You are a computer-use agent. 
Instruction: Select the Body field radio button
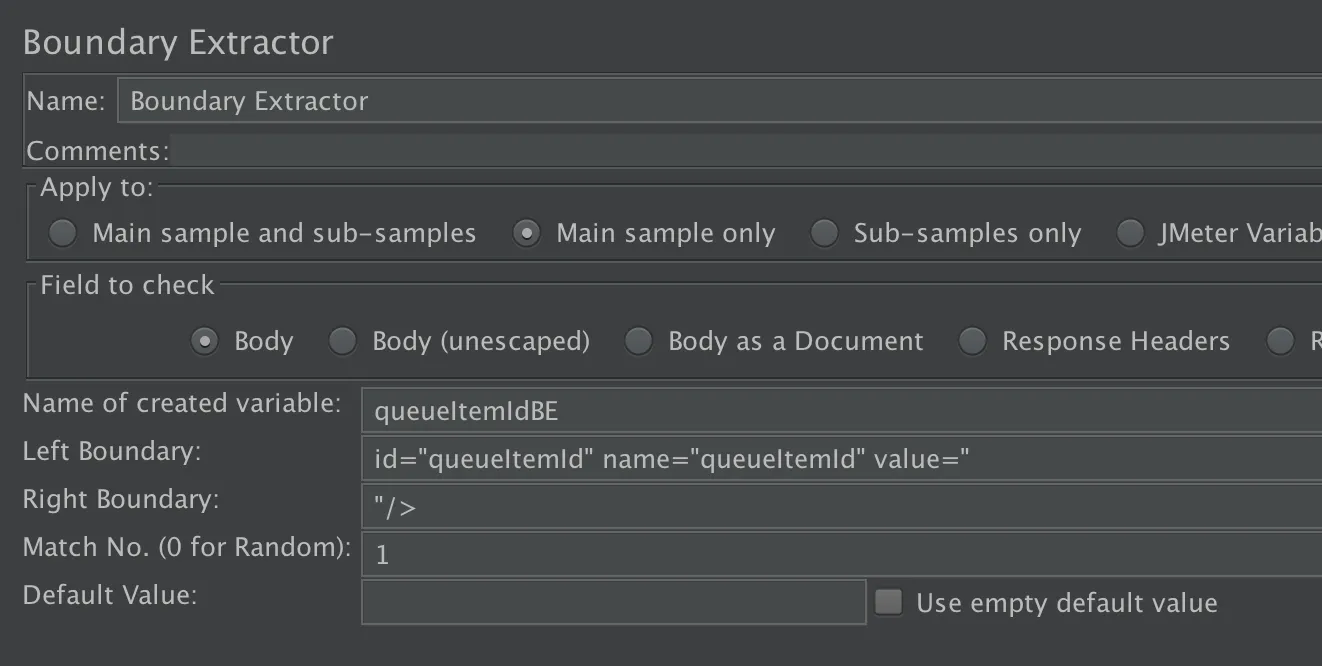(204, 341)
